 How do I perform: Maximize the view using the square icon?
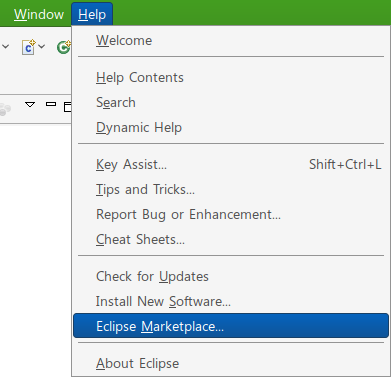68,107
